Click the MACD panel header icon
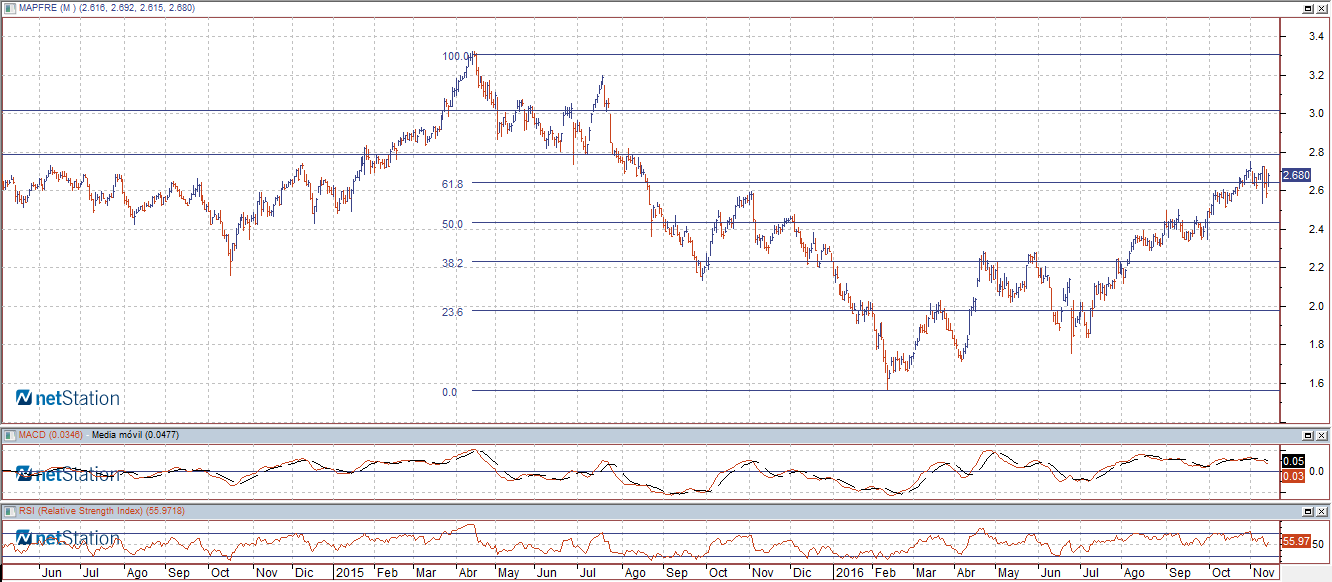Viewport: 1332px width, 582px height. tap(9, 435)
